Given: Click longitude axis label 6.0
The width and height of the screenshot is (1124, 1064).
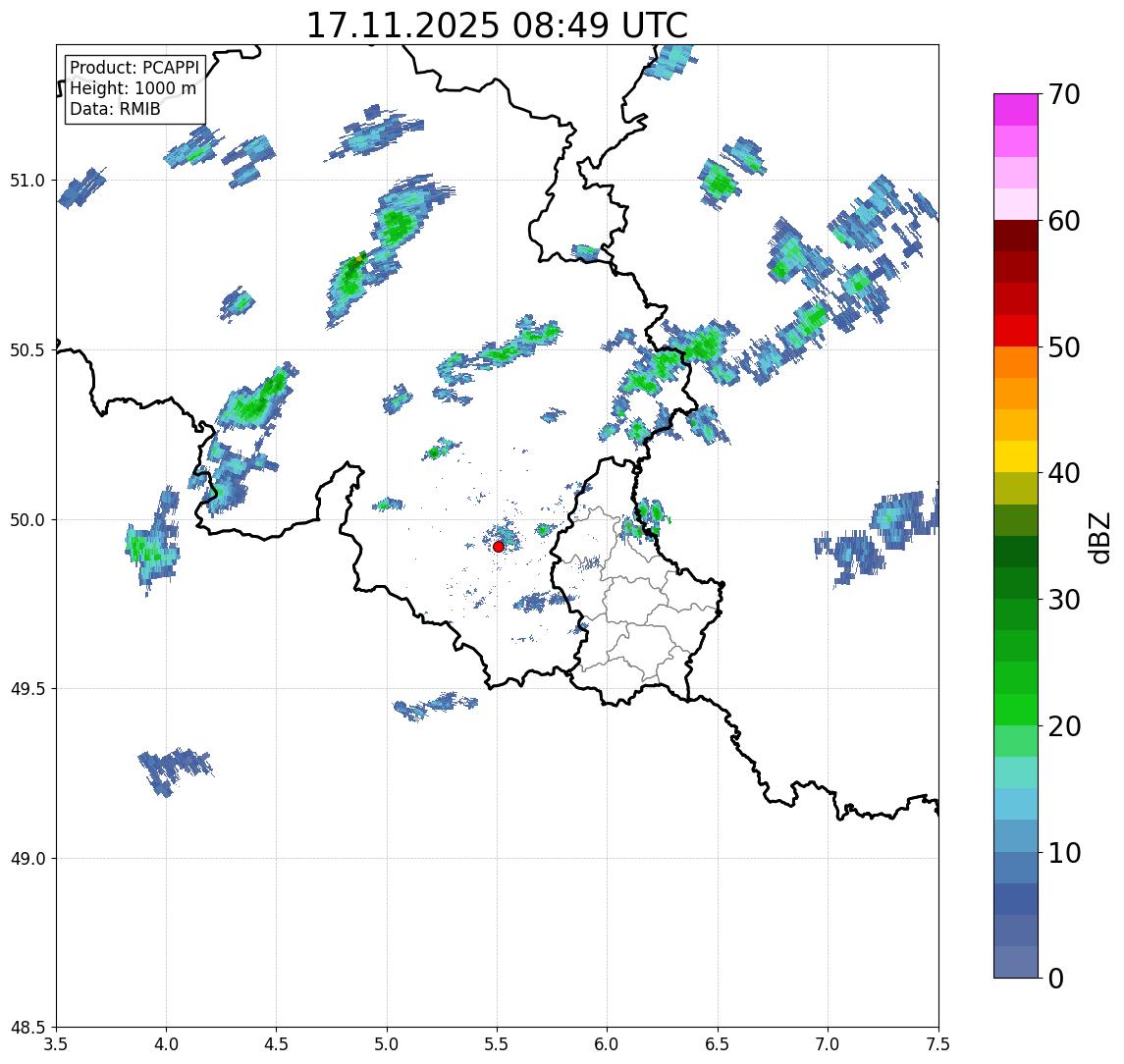Looking at the screenshot, I should coord(608,1044).
